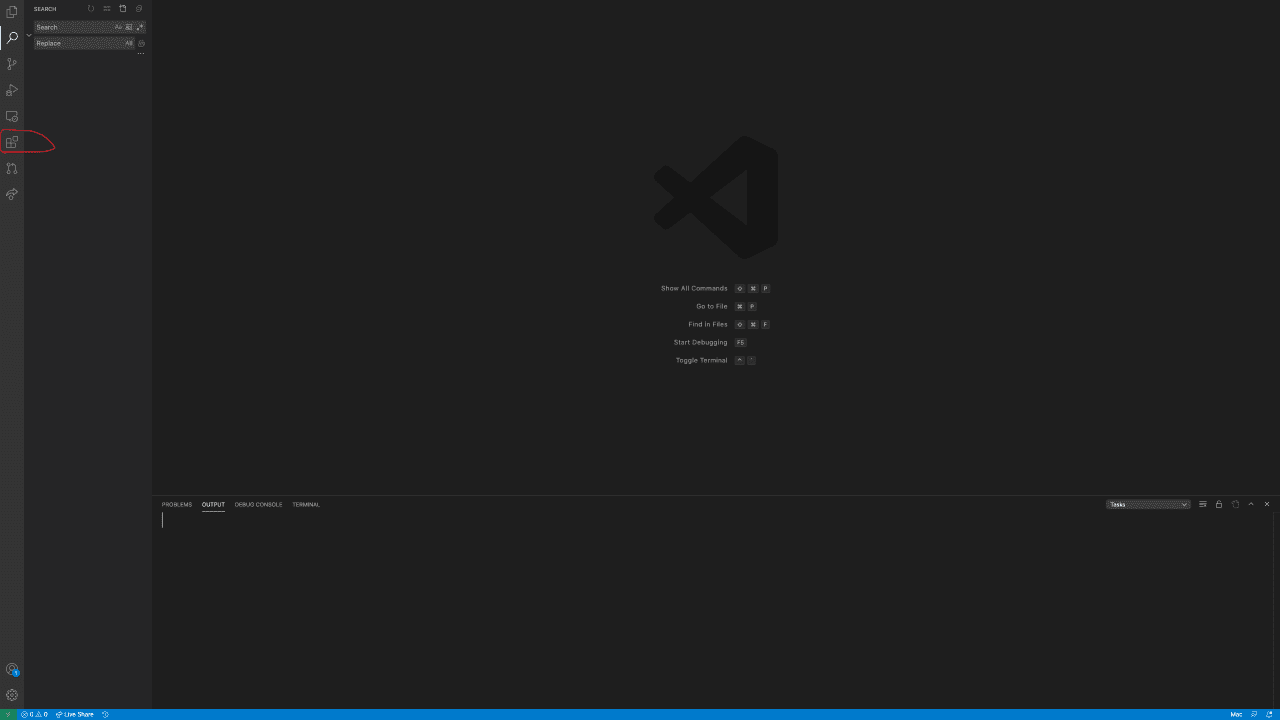Clear the output panel
1280x720 pixels.
pyautogui.click(x=1203, y=504)
